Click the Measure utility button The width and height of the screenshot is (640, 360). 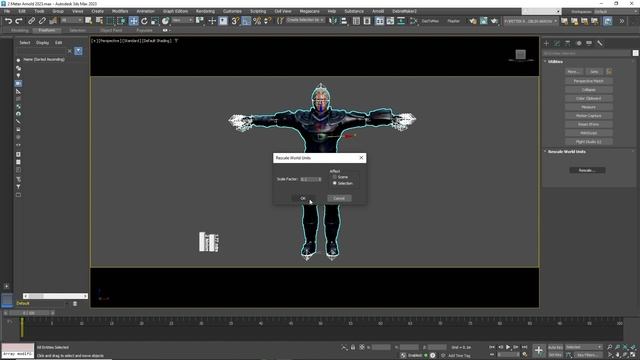[589, 107]
